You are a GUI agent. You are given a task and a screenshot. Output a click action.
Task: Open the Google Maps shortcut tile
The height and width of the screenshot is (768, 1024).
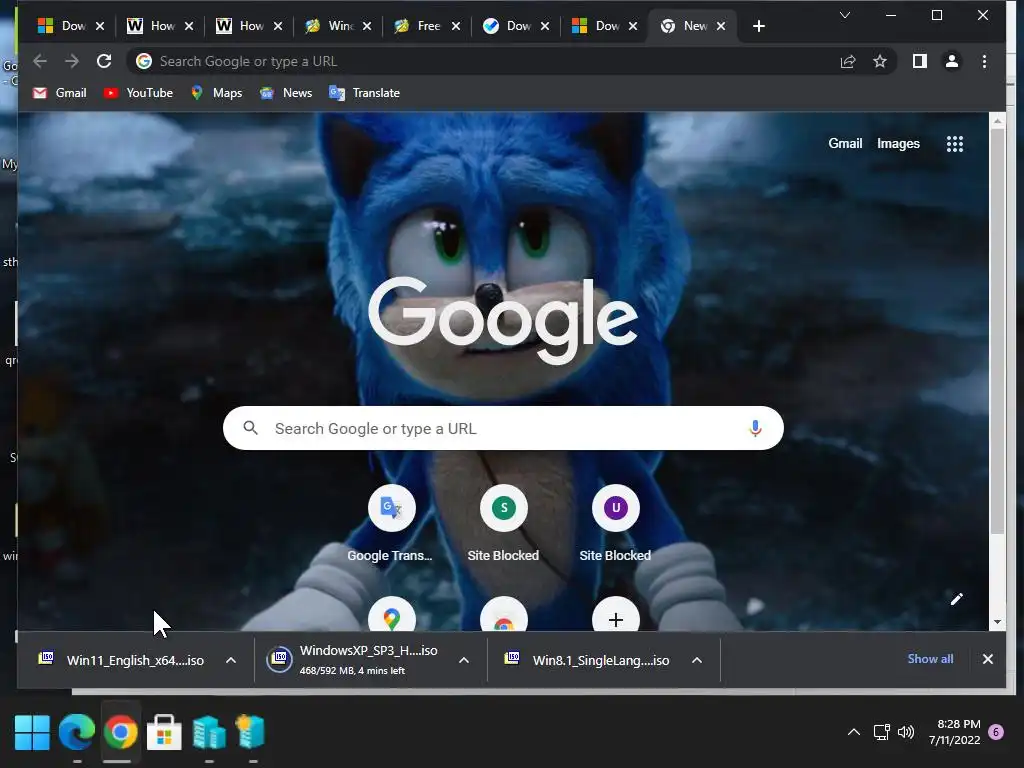(x=391, y=615)
